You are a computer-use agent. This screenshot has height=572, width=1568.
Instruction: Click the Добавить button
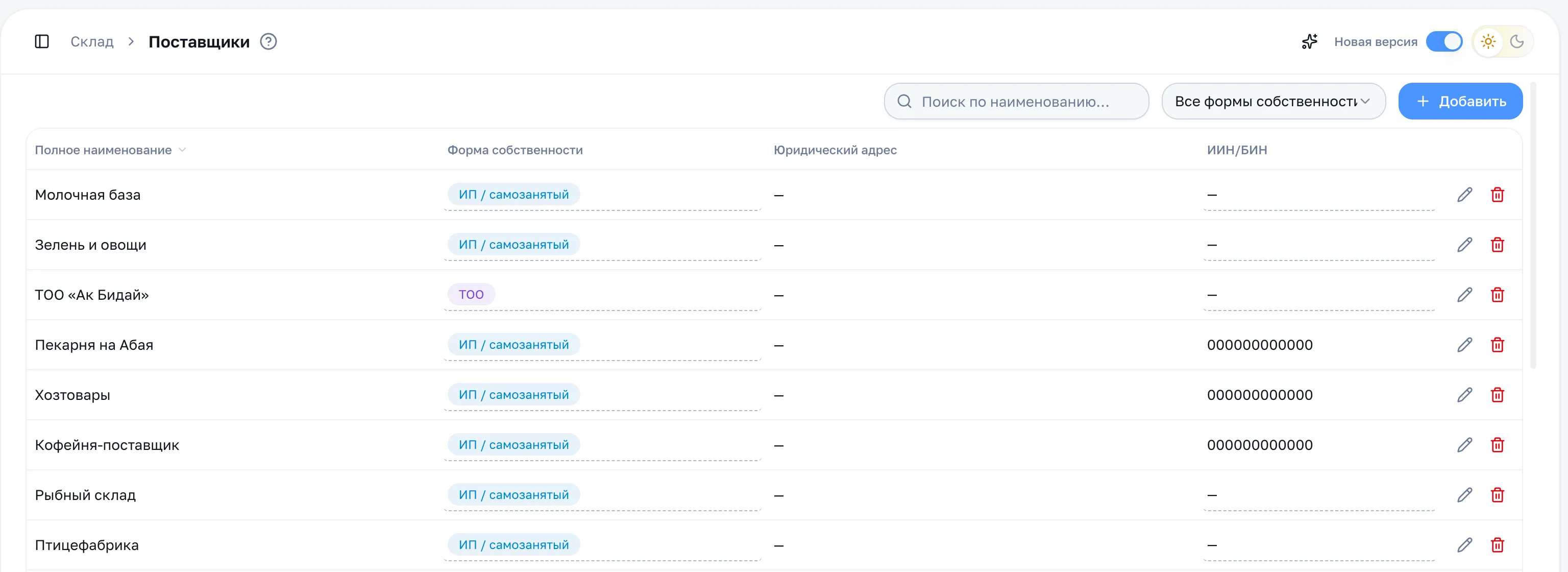point(1460,101)
